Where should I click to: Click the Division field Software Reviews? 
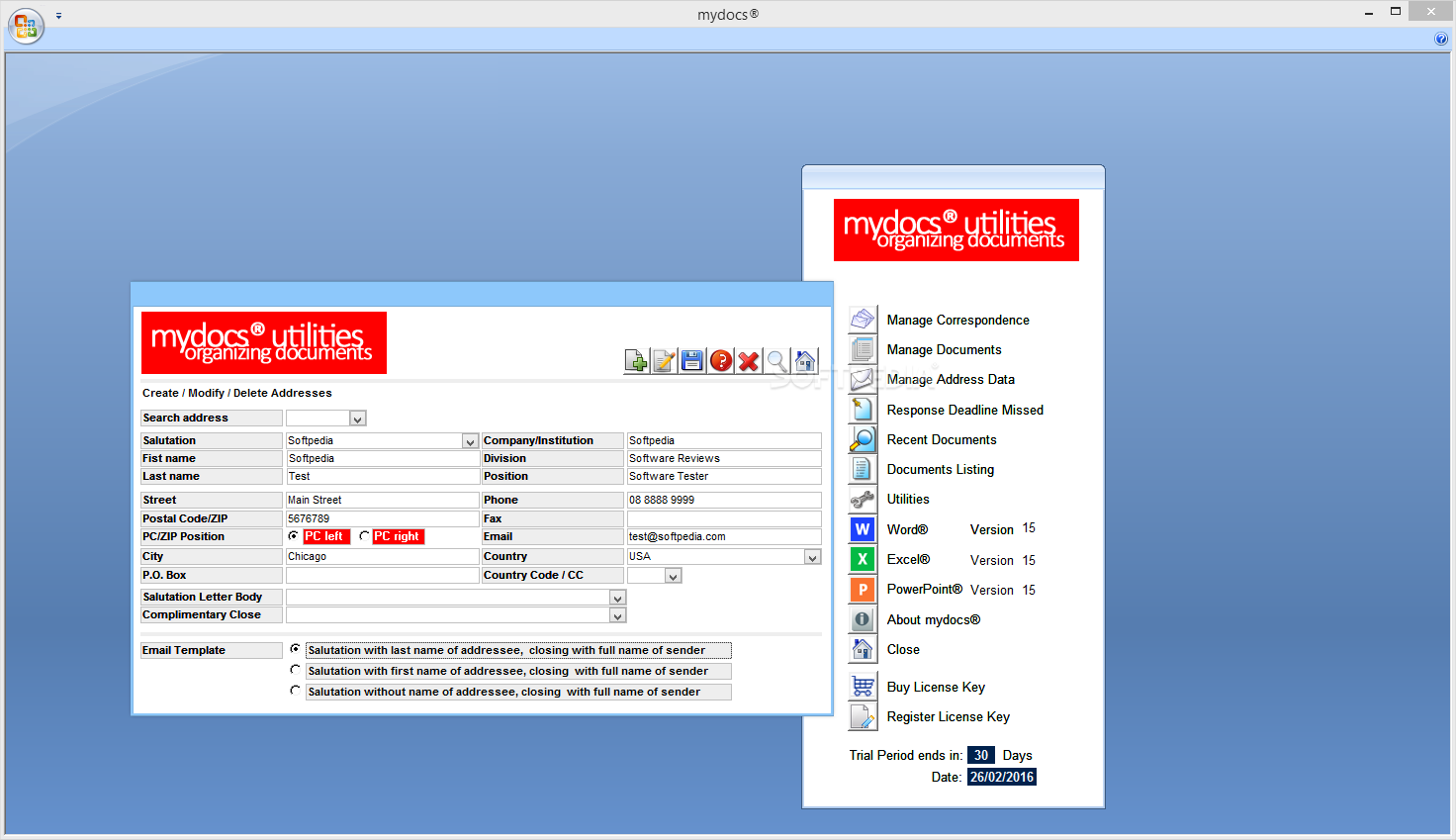[x=724, y=458]
